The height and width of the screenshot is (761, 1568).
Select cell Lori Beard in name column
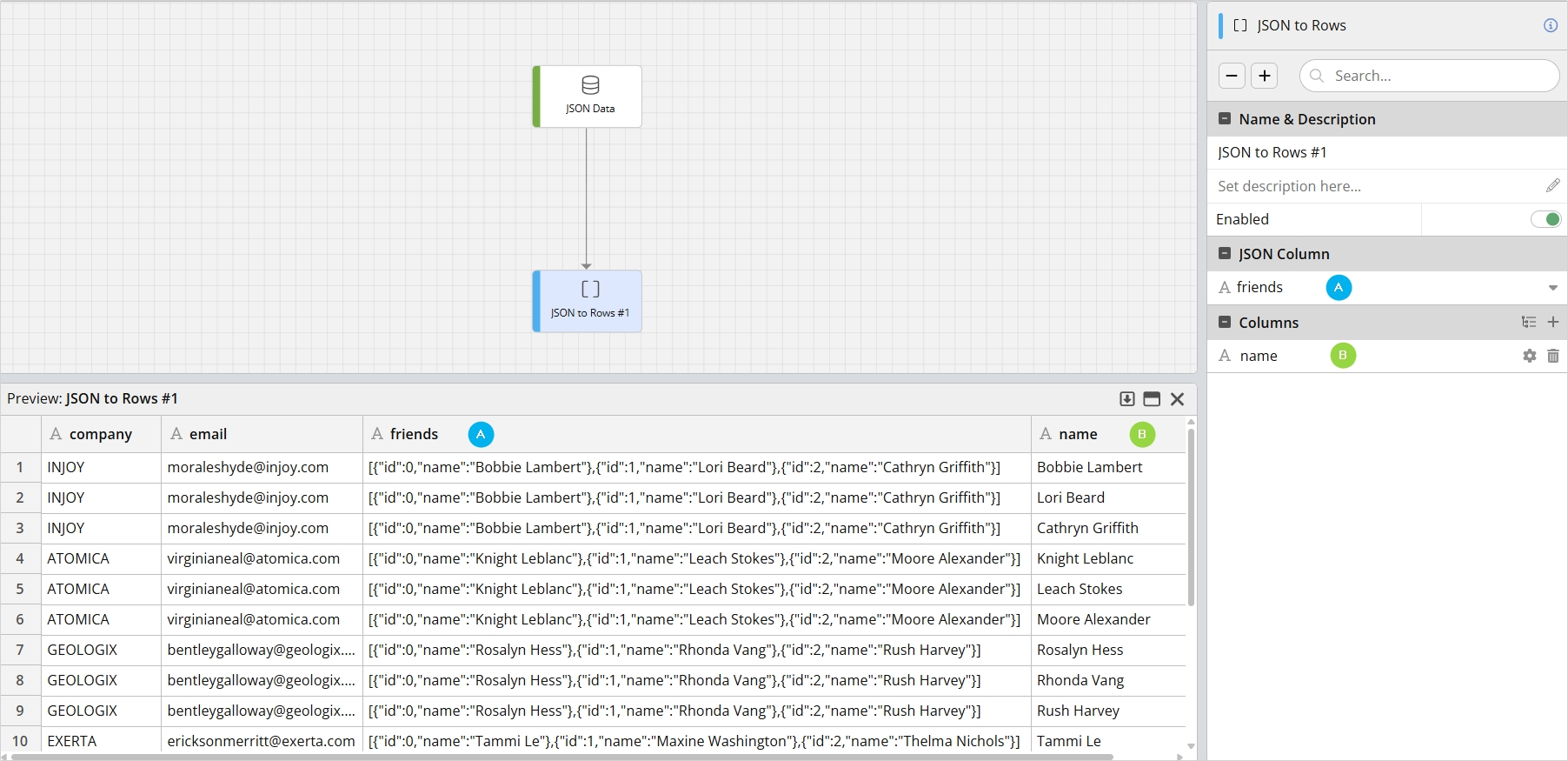coord(1108,497)
